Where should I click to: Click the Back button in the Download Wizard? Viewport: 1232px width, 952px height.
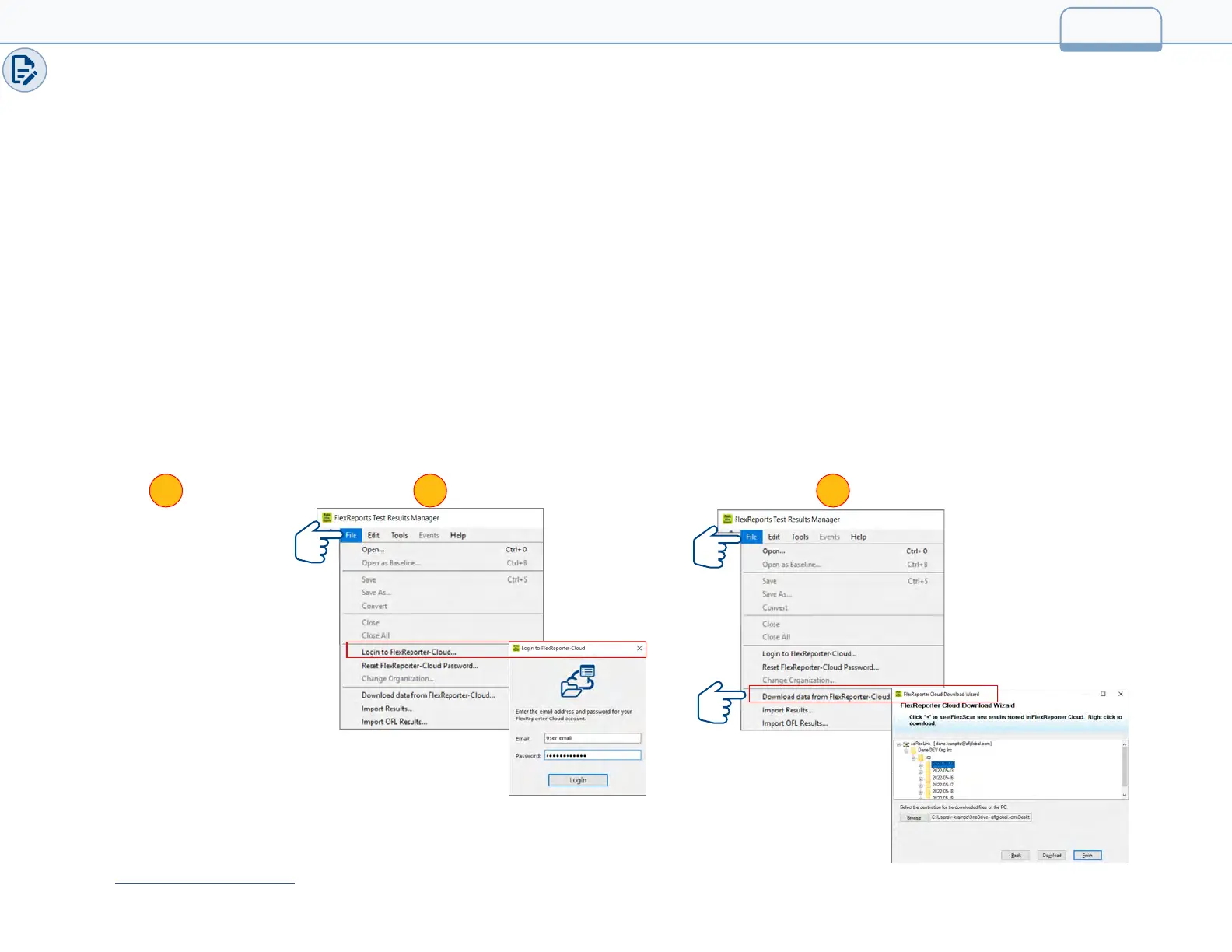[x=1015, y=855]
